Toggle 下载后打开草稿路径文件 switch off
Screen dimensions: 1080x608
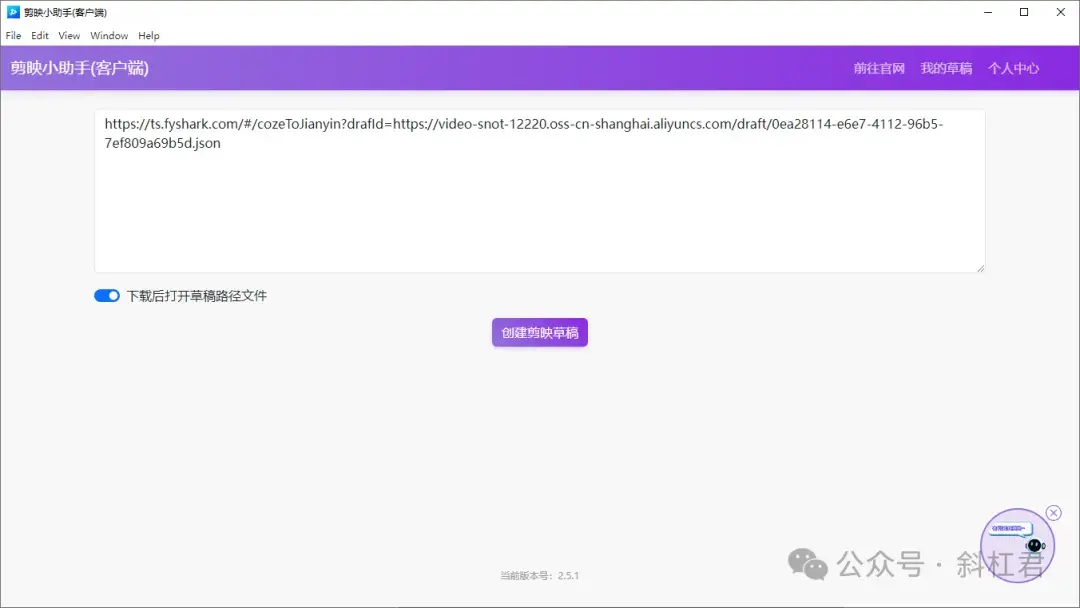(x=107, y=295)
